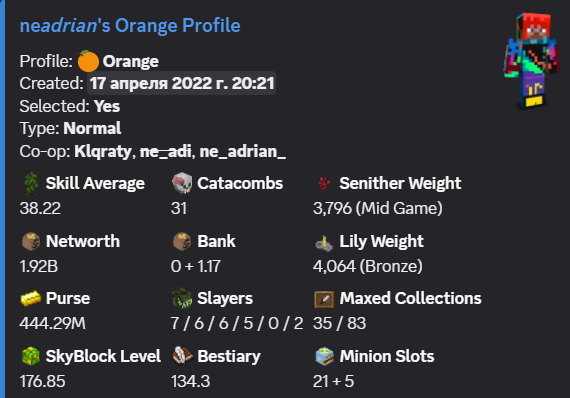The height and width of the screenshot is (398, 570).
Task: Select co-op member name ne_adrian_
Action: (243, 152)
